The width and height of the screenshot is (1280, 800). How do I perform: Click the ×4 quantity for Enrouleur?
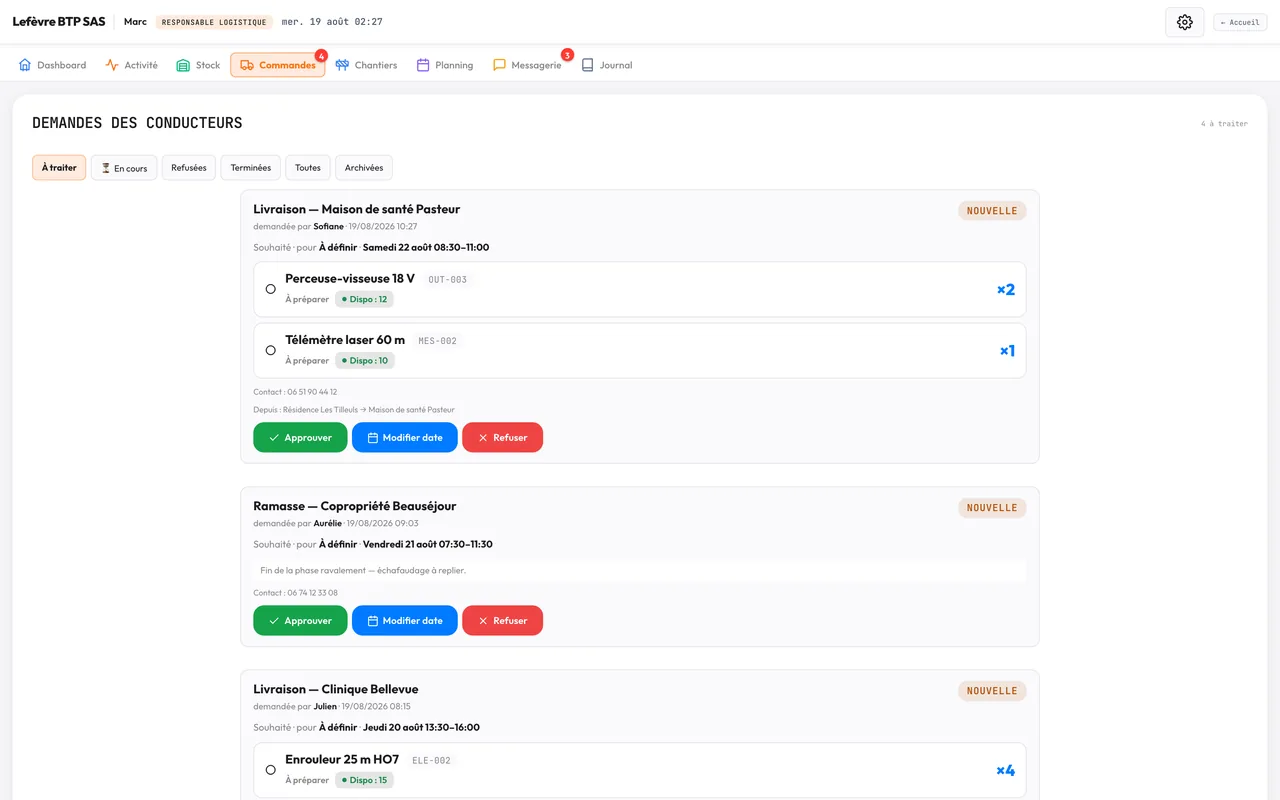coord(1005,771)
